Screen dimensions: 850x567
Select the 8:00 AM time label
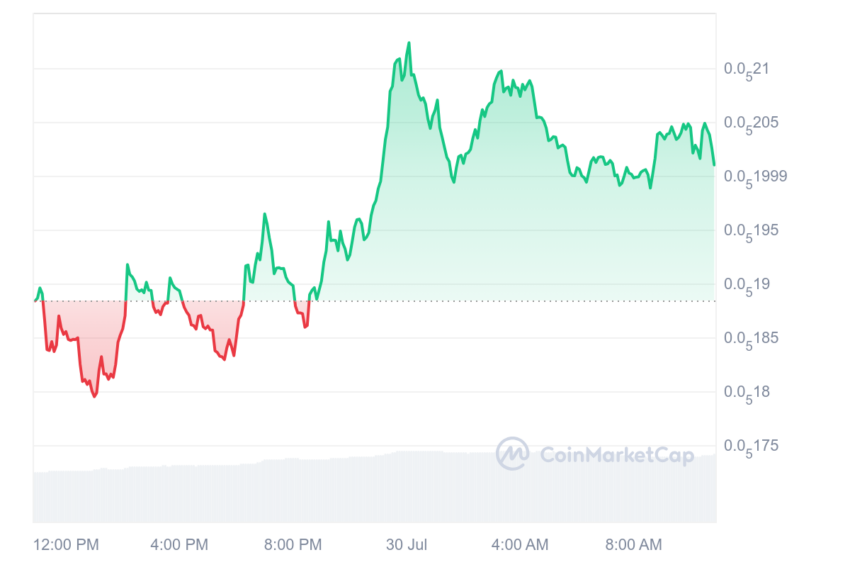[x=634, y=544]
